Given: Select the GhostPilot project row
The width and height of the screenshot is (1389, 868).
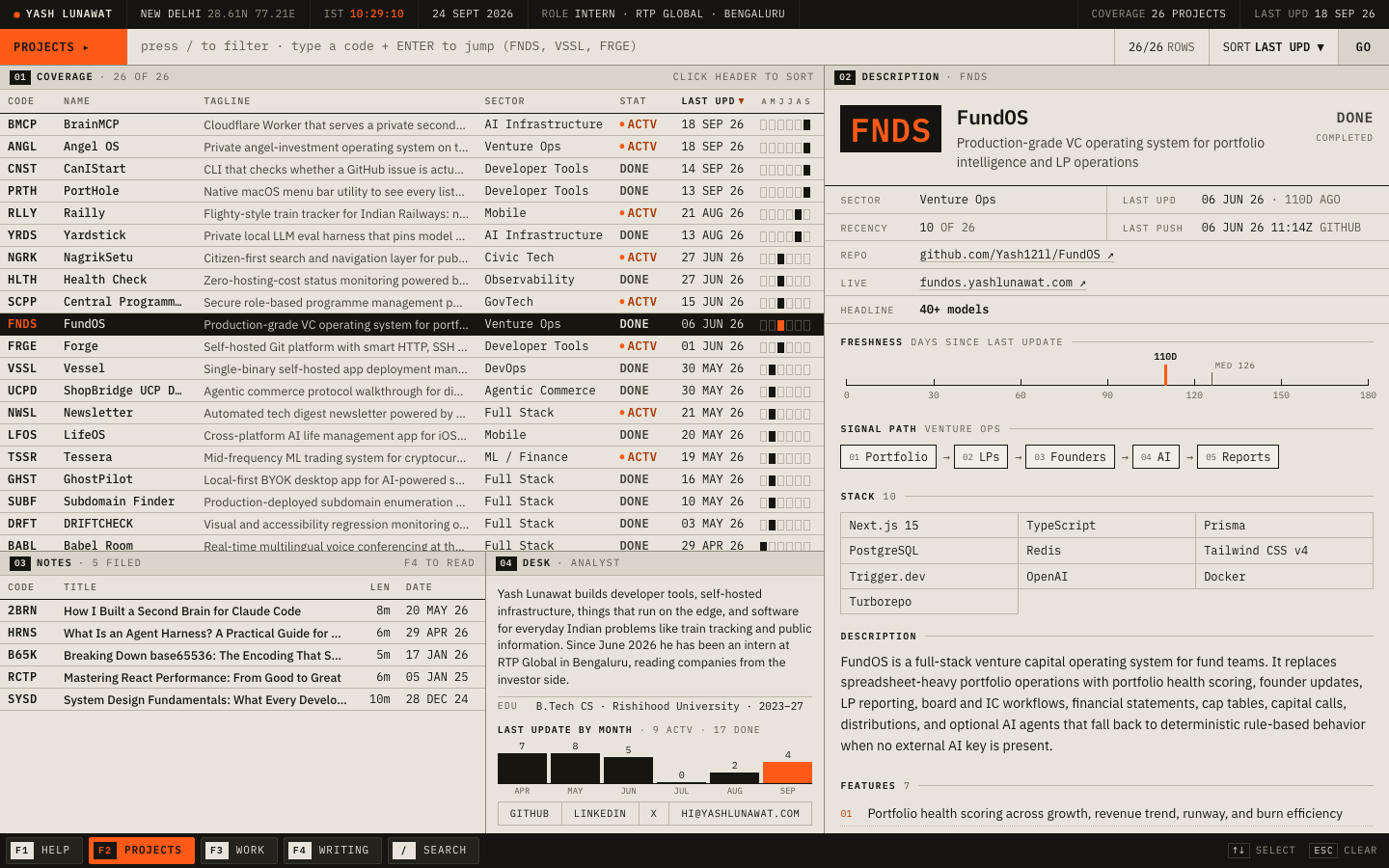Looking at the screenshot, I should 412,479.
